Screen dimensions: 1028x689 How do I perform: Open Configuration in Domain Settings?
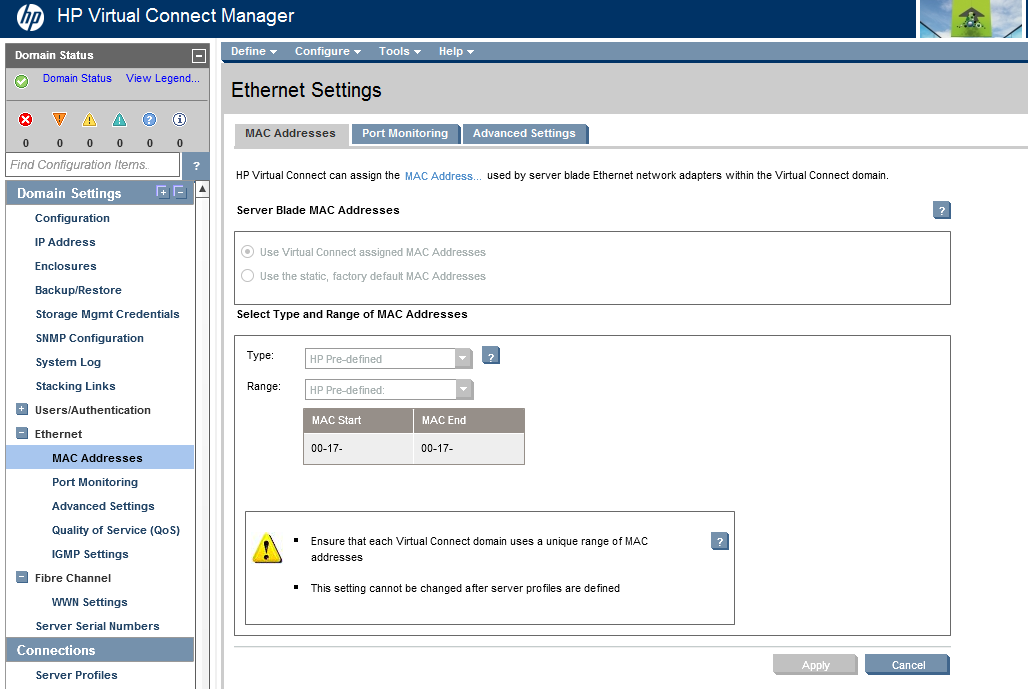point(72,218)
